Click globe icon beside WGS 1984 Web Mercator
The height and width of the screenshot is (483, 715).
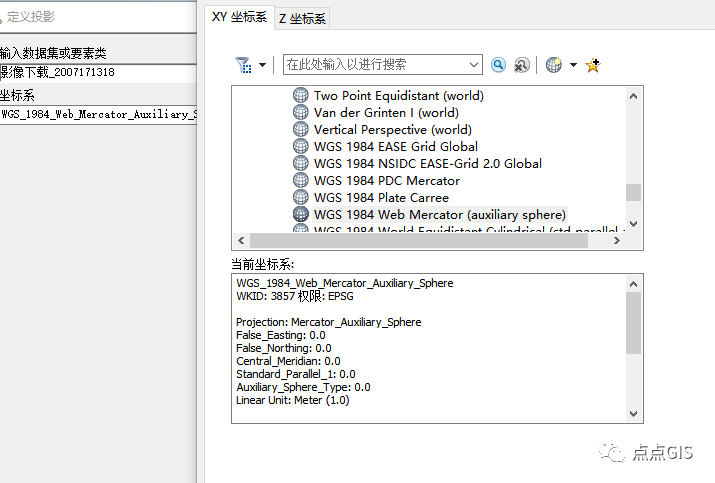point(301,214)
